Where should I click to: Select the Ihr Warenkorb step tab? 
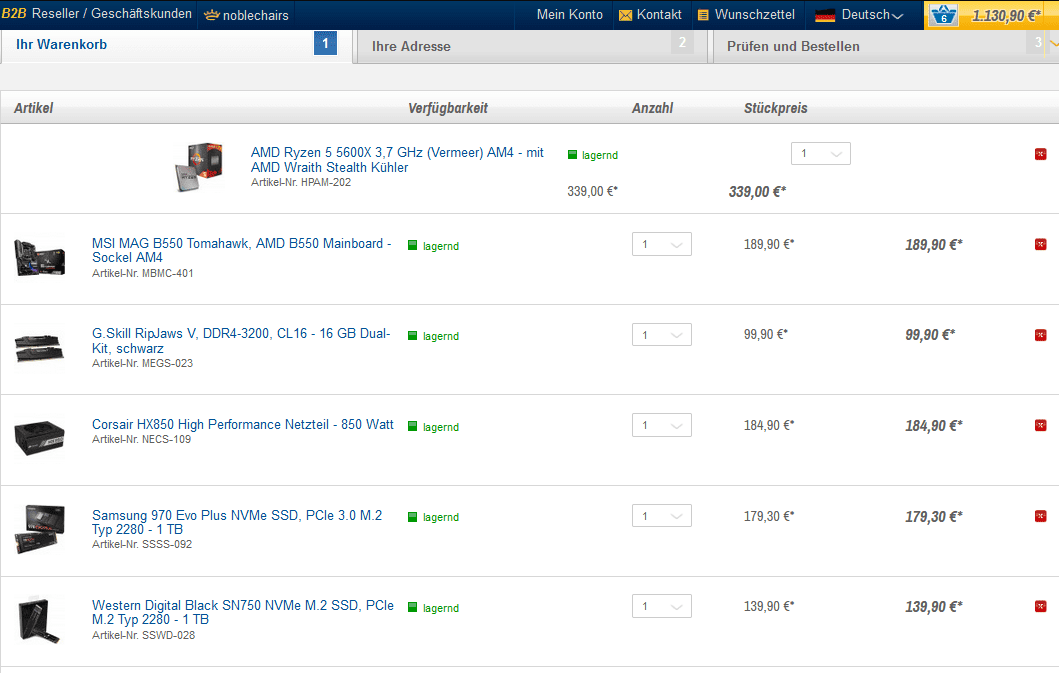tap(176, 45)
